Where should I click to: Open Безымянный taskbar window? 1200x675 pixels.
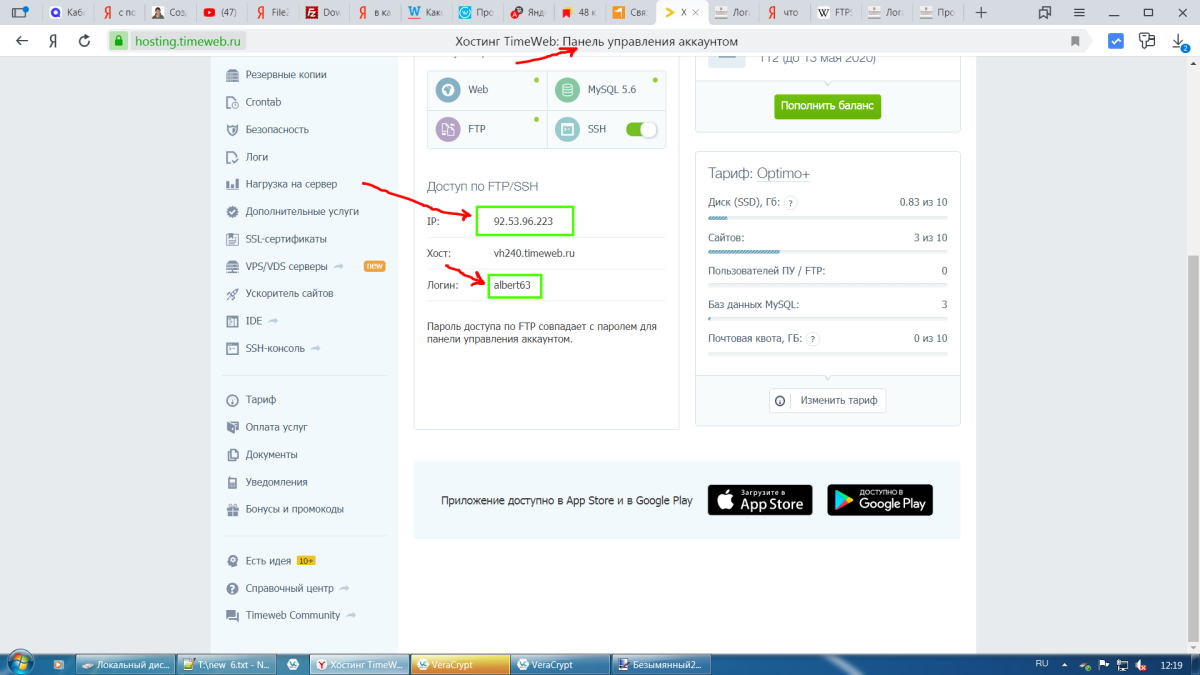[x=660, y=664]
